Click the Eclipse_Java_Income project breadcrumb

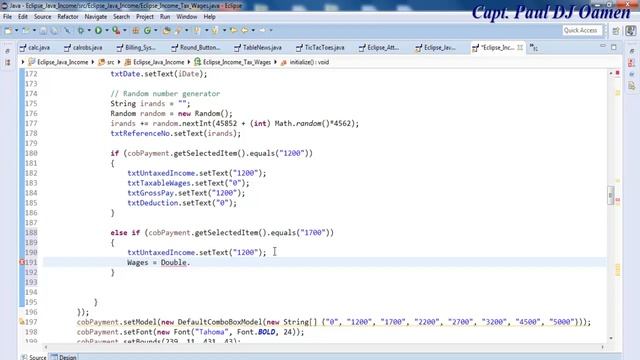58,62
